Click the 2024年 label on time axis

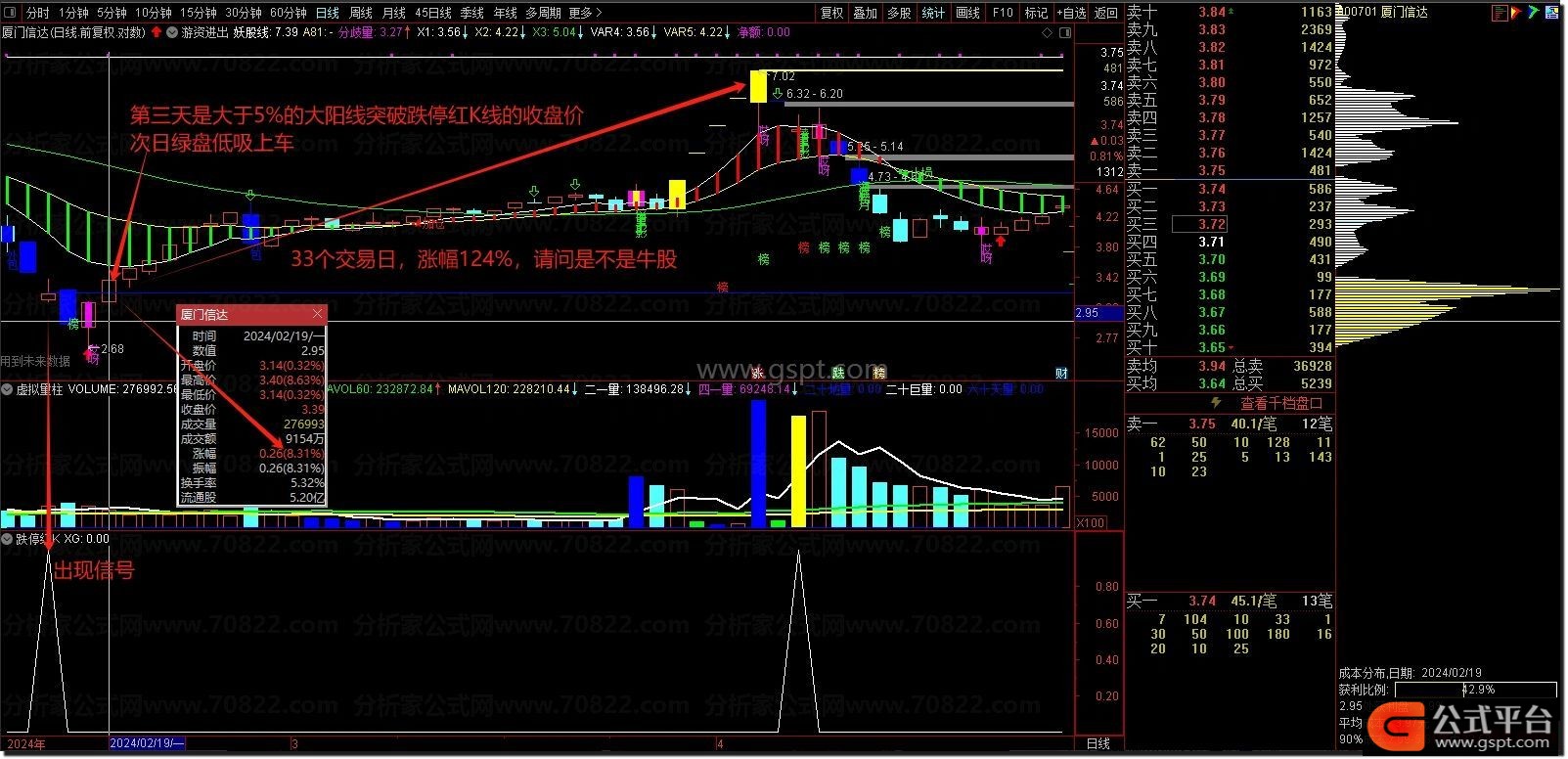[25, 744]
